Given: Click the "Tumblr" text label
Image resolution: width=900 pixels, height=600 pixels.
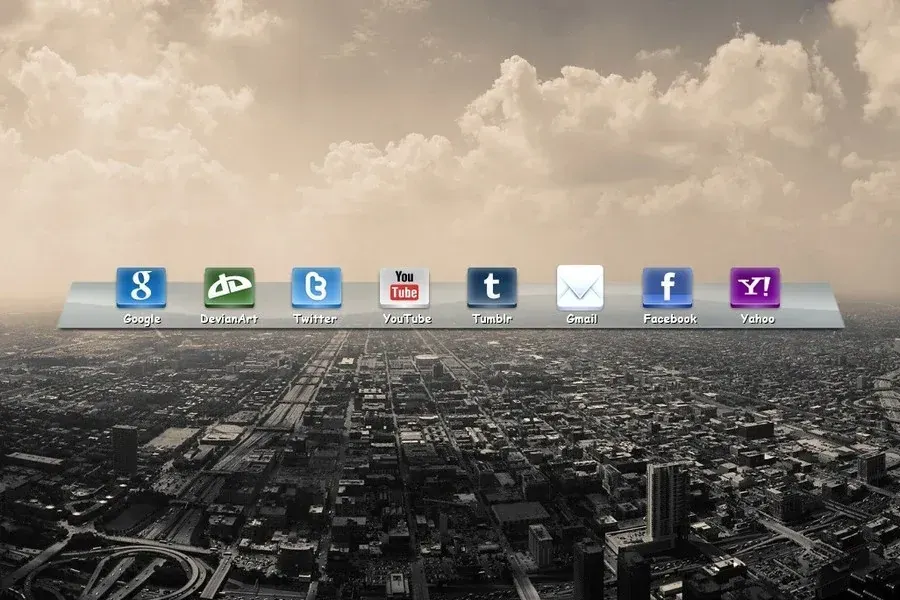Looking at the screenshot, I should tap(492, 319).
